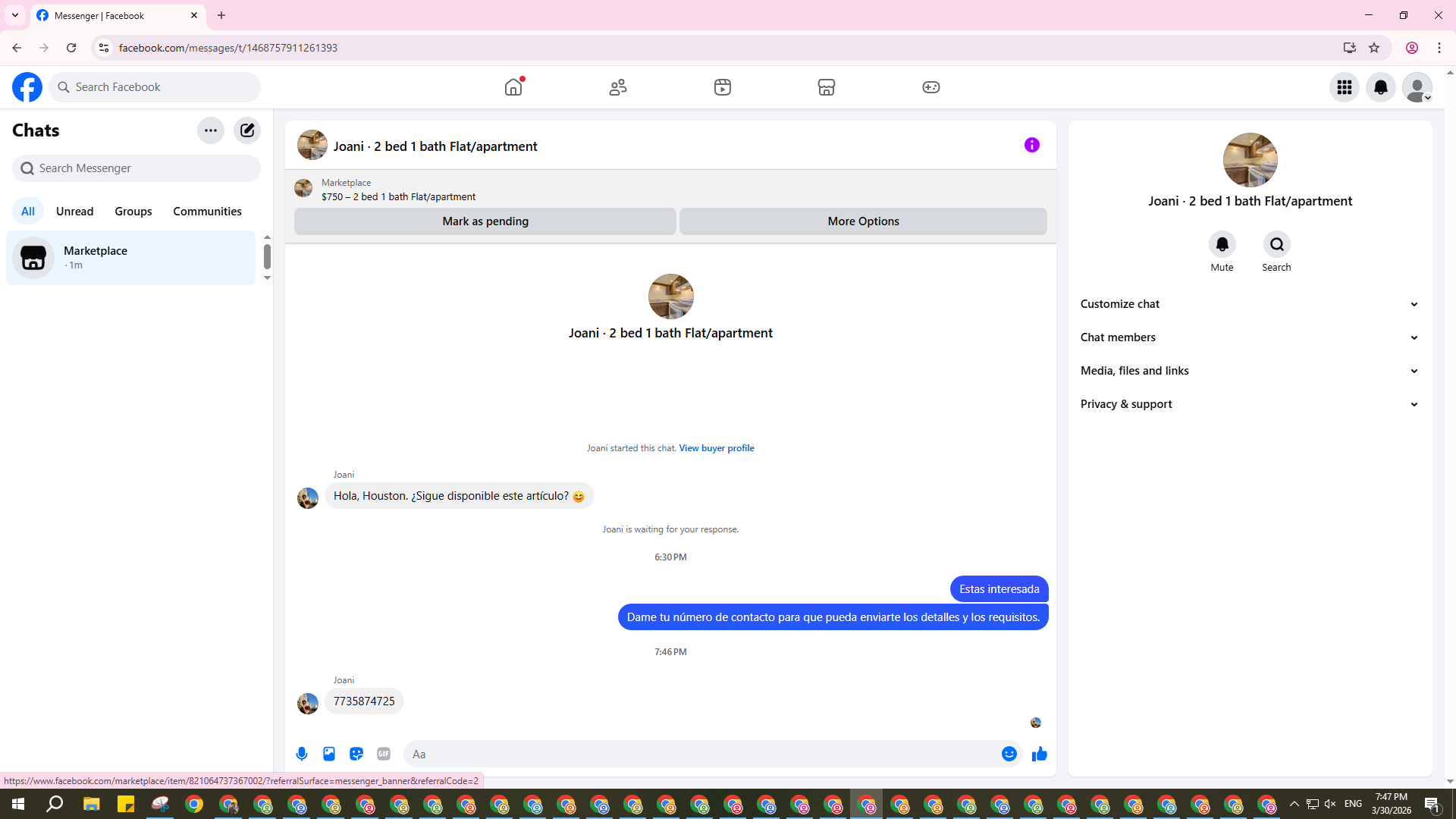Screen dimensions: 1456x819
Task: Open the Marketplace icon in top navigation
Action: pos(827,87)
